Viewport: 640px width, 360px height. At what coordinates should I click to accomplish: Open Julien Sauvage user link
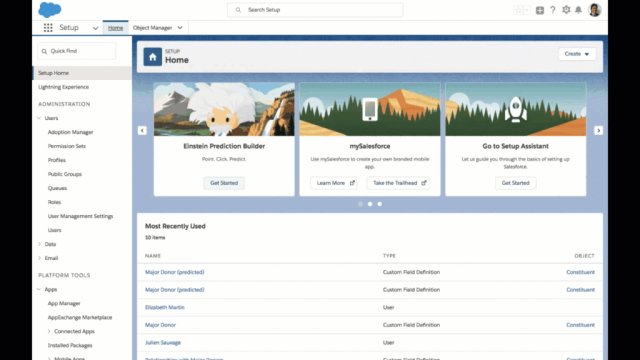click(163, 343)
